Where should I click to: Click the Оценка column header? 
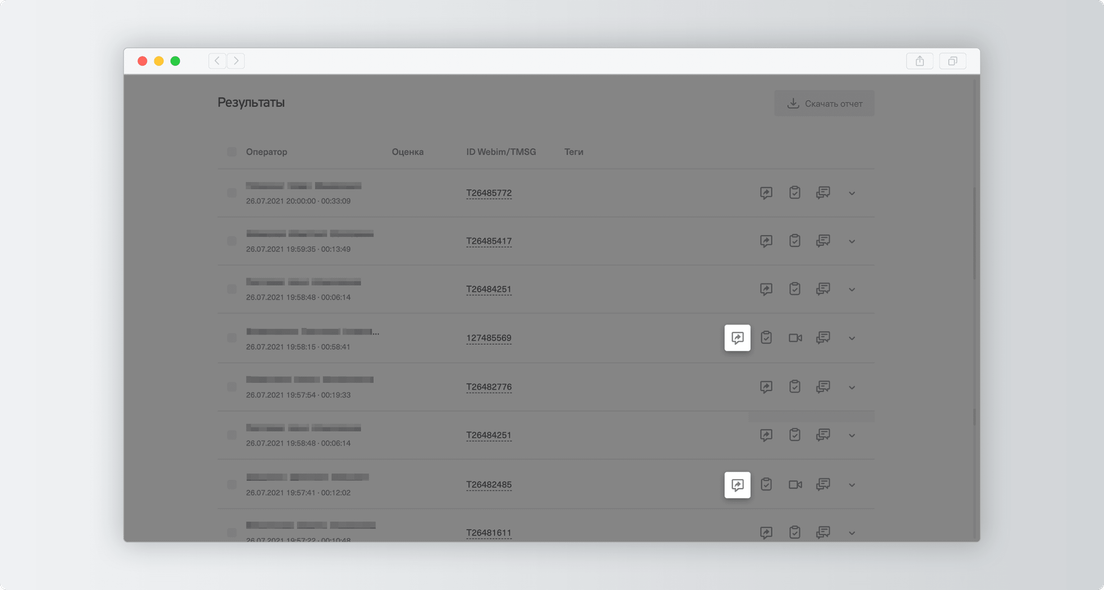tap(408, 151)
